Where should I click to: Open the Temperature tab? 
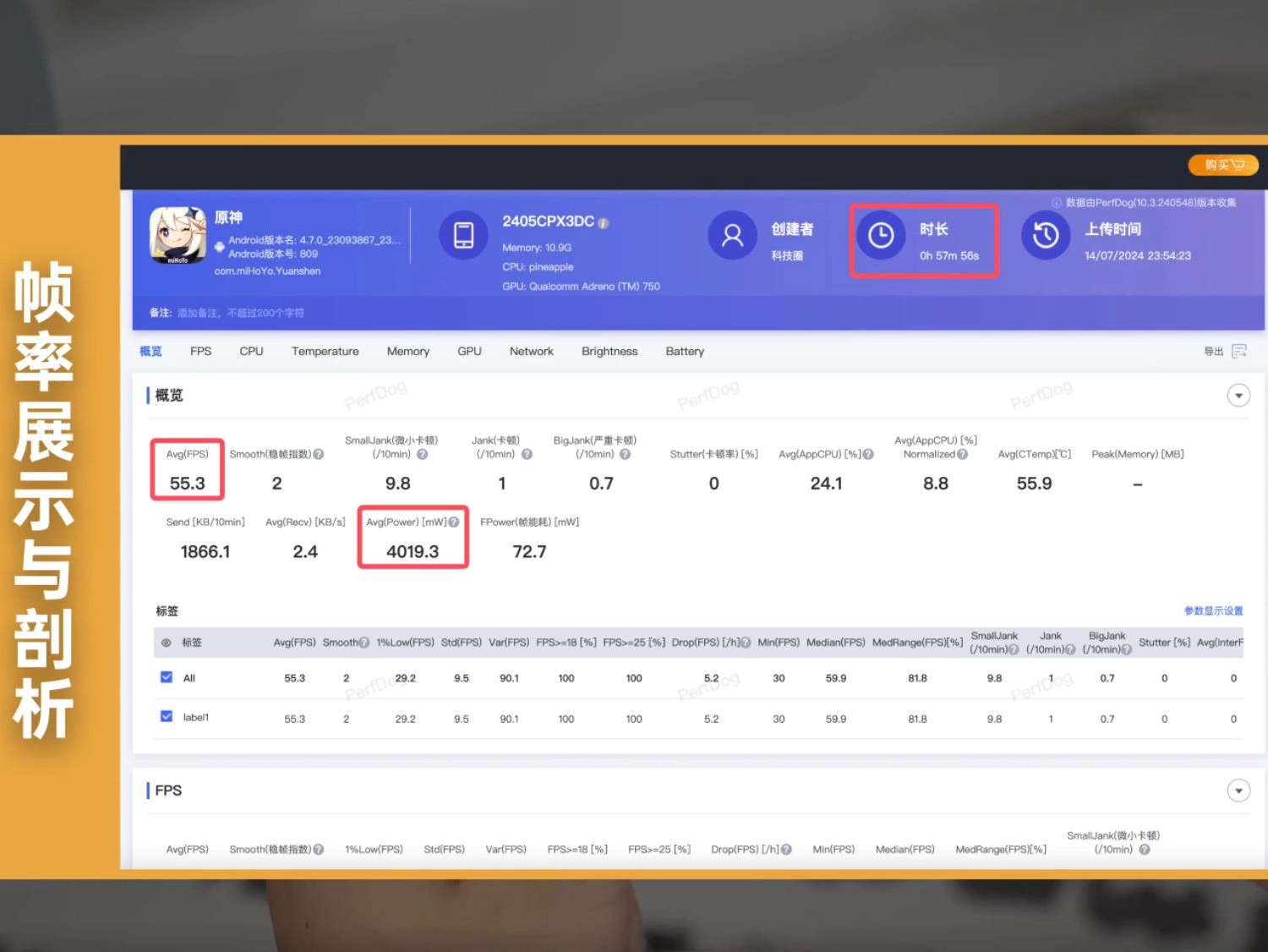325,351
